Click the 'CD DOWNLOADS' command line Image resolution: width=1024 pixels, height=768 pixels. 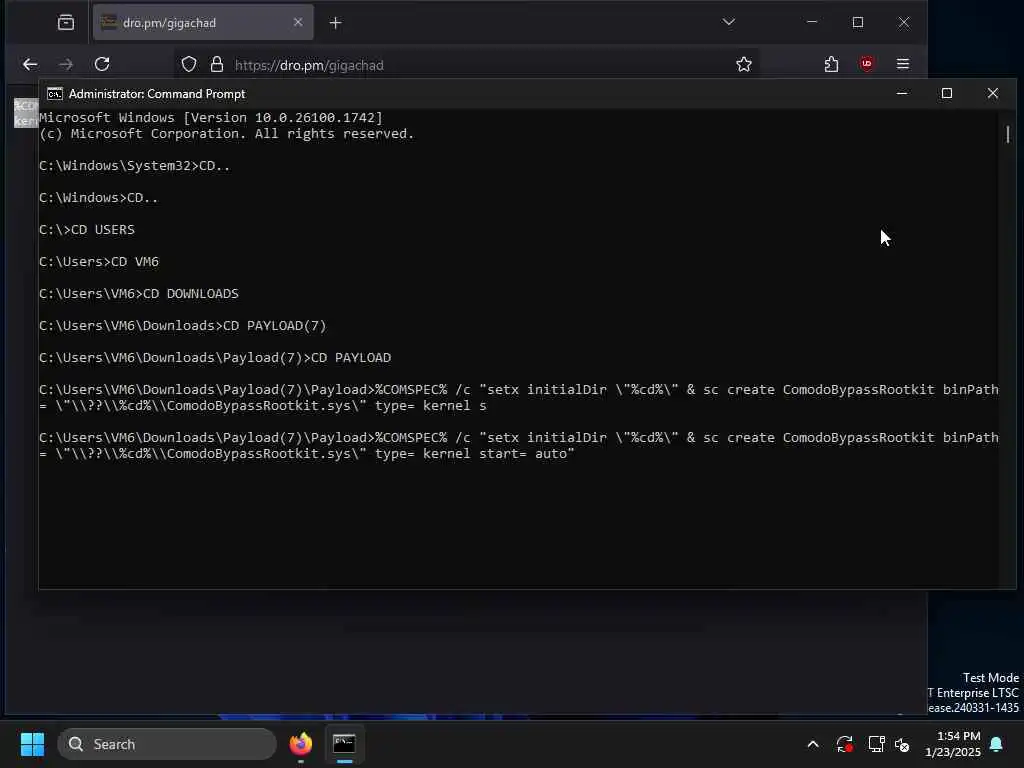pyautogui.click(x=138, y=294)
